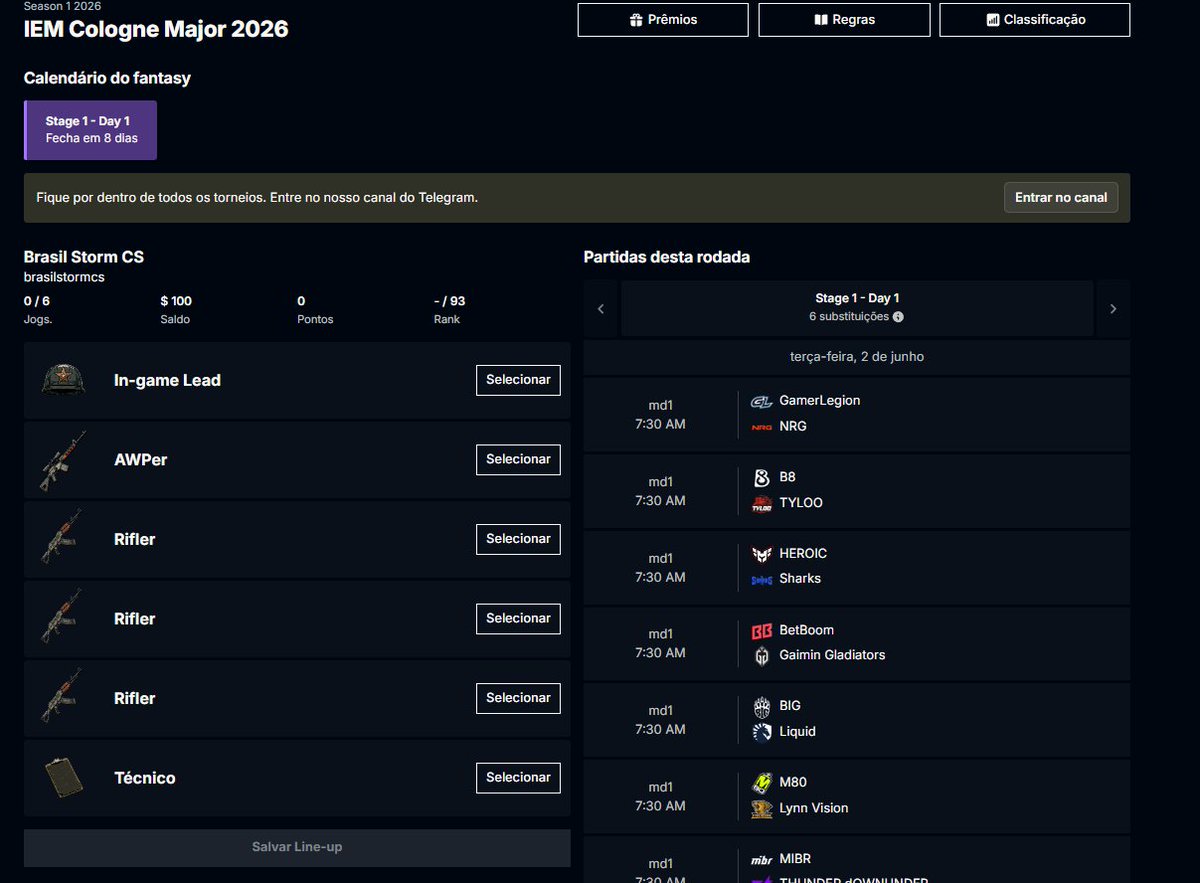Click the B8 team logo
This screenshot has width=1200, height=883.
762,478
